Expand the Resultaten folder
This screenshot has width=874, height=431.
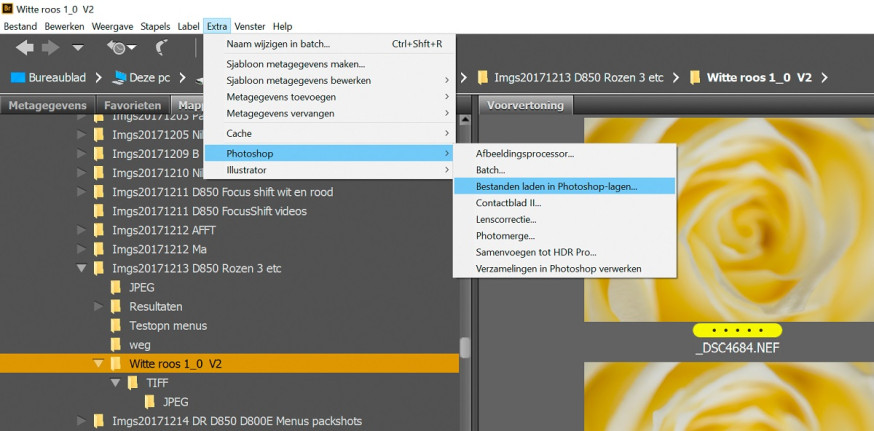click(x=98, y=307)
